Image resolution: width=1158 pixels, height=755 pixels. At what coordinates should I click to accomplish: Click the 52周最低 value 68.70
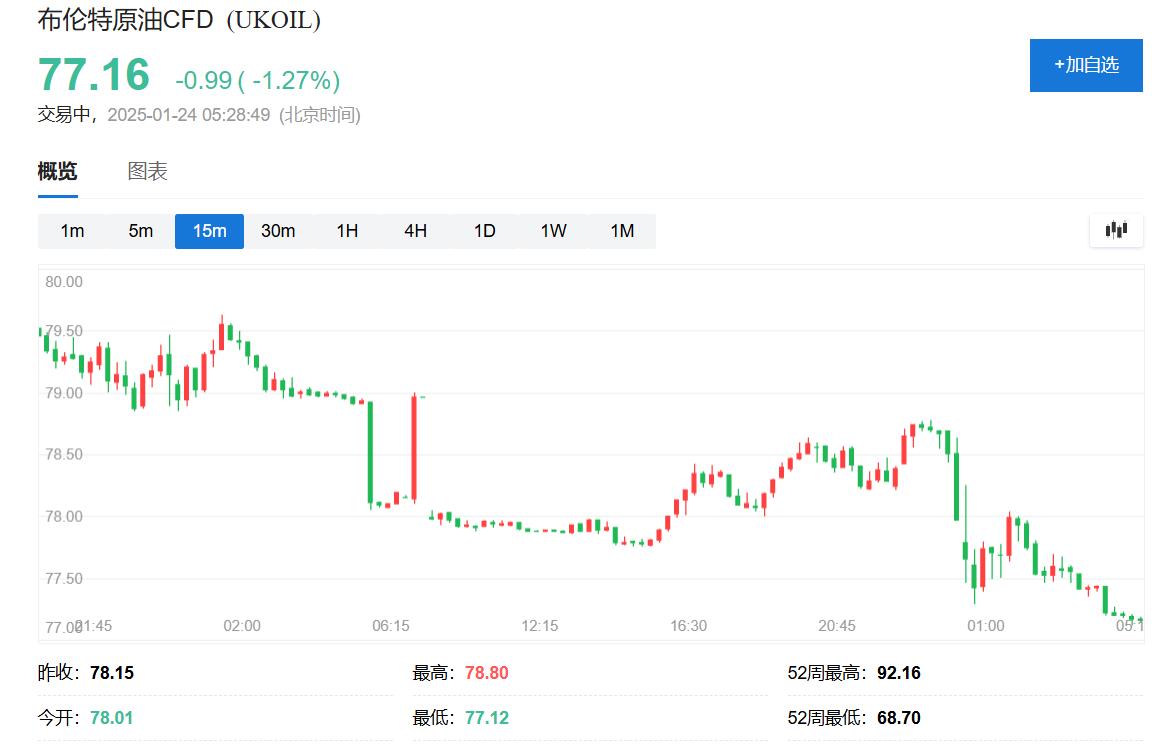(x=899, y=718)
